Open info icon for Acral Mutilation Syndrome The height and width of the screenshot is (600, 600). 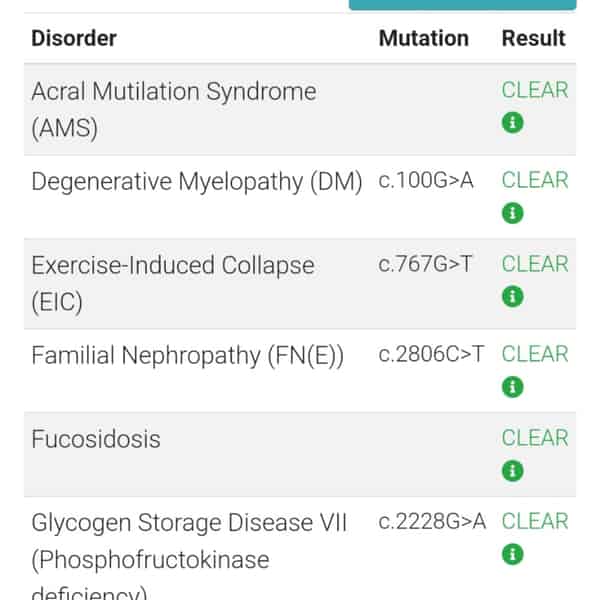coord(512,122)
